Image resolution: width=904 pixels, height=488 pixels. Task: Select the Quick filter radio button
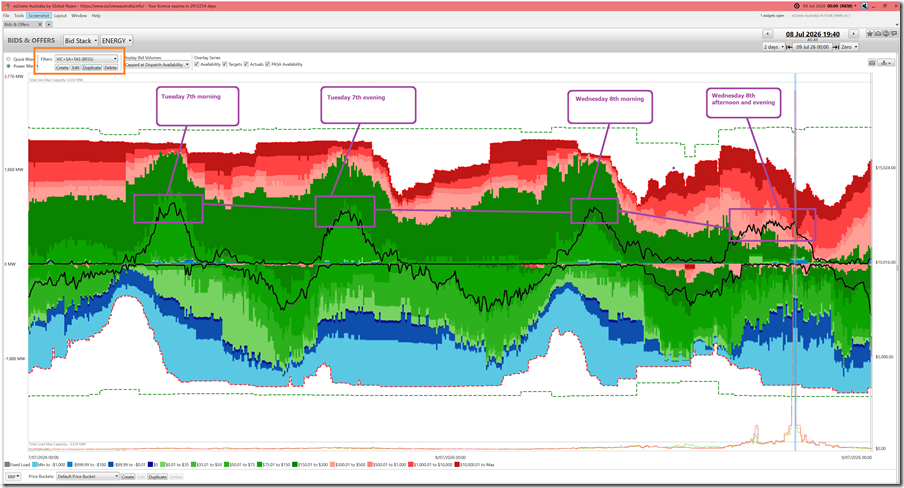[9, 59]
